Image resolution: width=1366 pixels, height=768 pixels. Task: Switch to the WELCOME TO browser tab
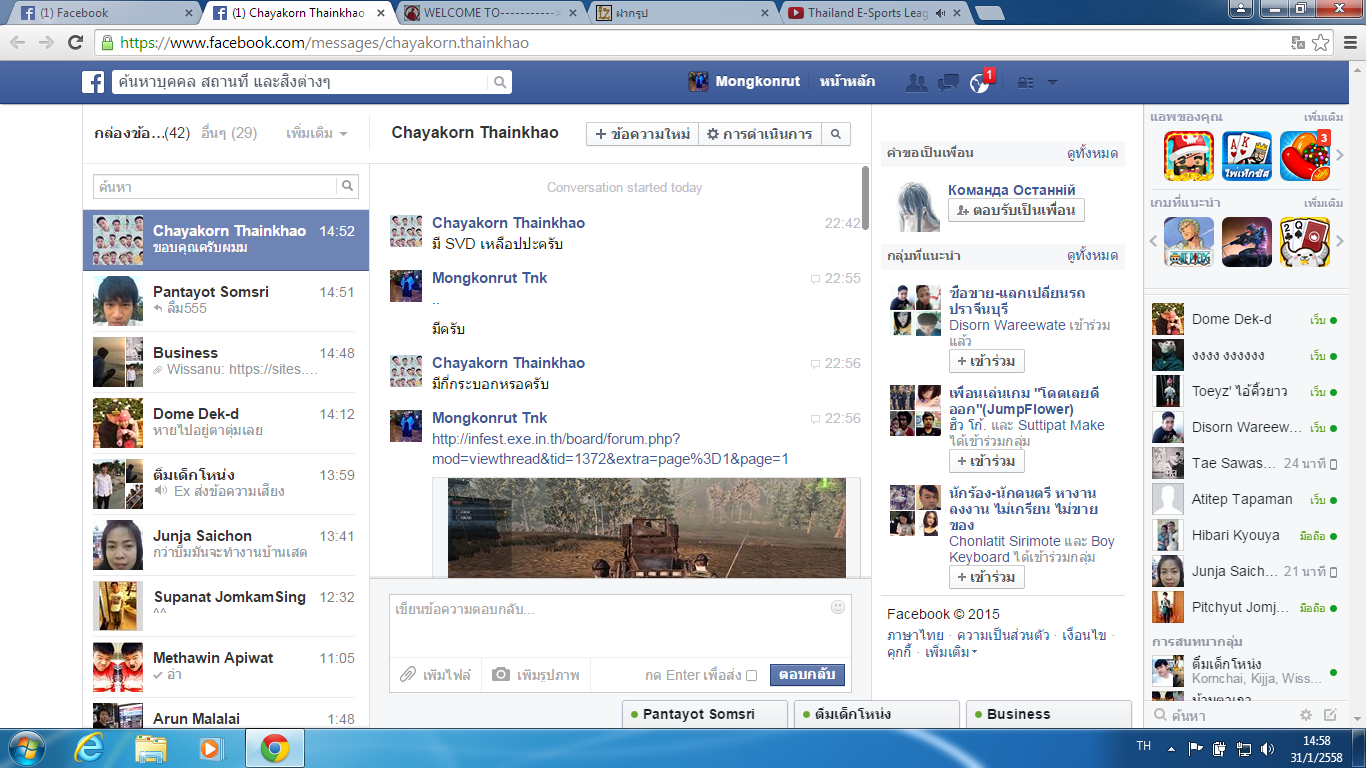tap(490, 13)
